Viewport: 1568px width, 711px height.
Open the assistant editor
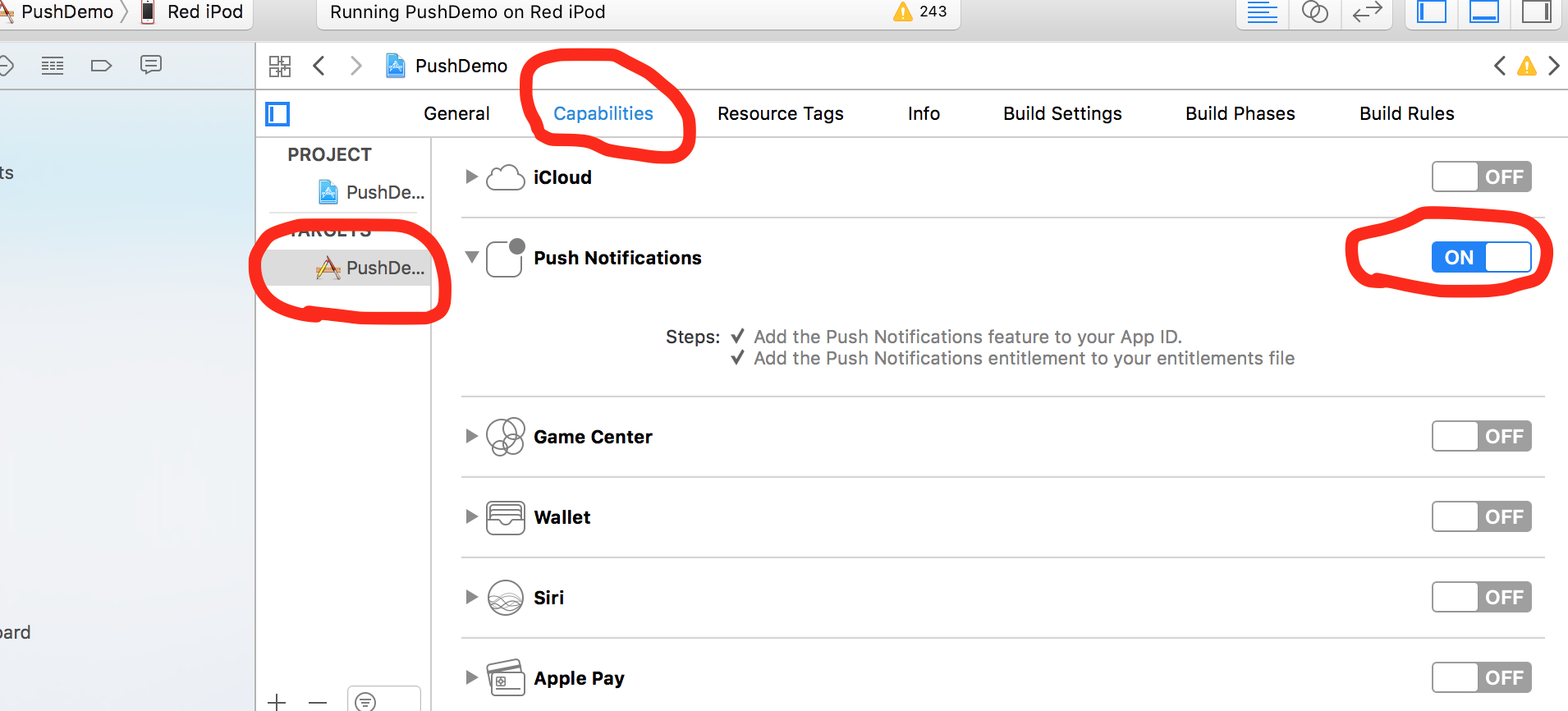1314,12
